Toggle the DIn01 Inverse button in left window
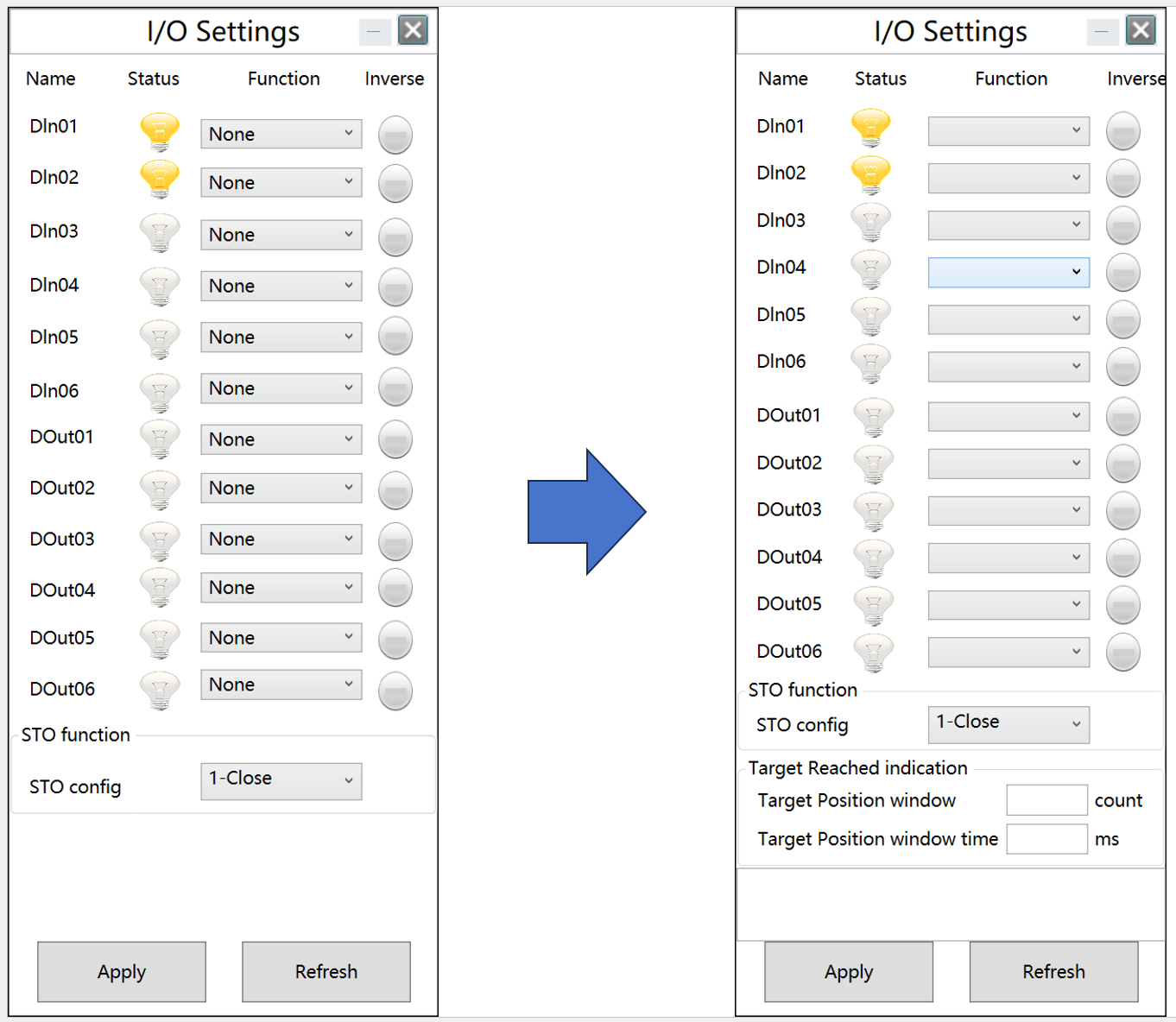 coord(395,135)
